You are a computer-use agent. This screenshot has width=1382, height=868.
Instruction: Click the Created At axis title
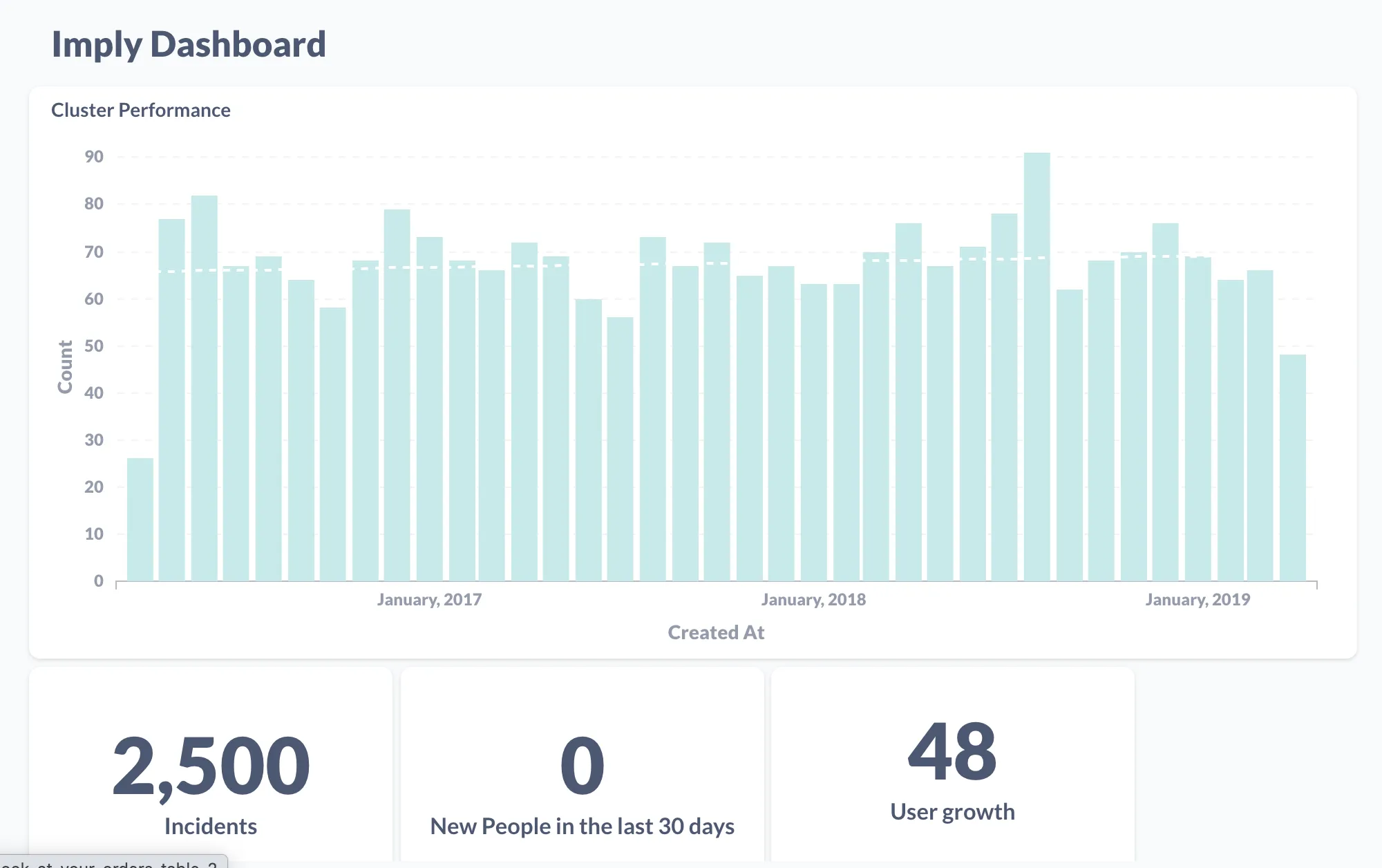716,632
